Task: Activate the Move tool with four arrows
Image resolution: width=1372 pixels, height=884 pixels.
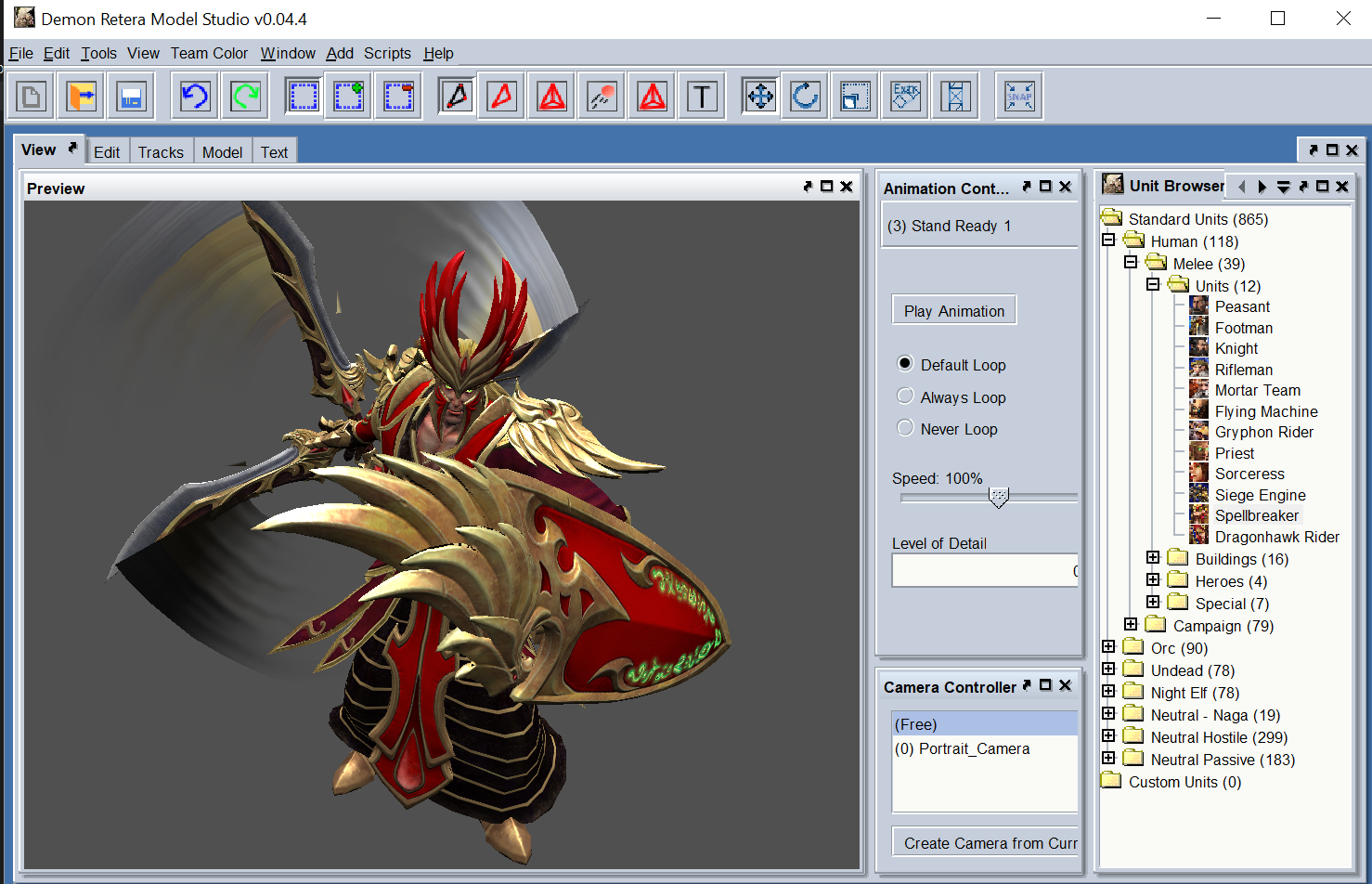Action: [760, 96]
